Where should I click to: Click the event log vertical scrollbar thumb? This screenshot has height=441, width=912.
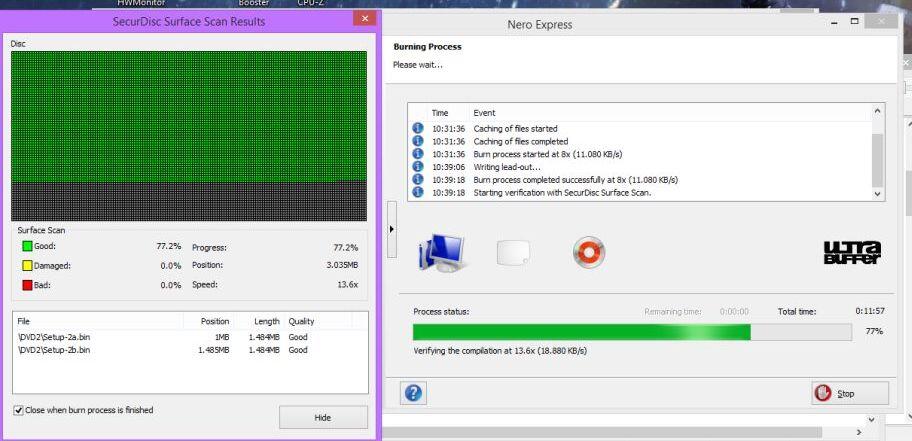(x=878, y=159)
